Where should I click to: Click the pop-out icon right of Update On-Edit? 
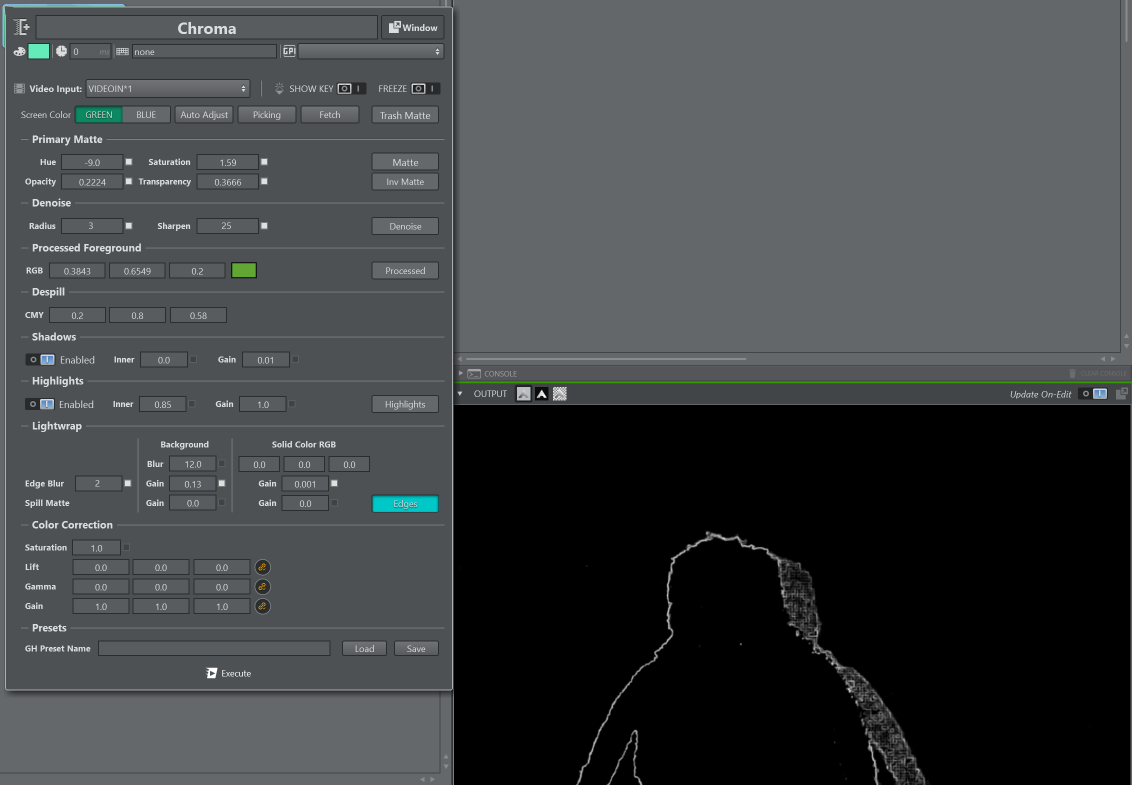point(1122,394)
